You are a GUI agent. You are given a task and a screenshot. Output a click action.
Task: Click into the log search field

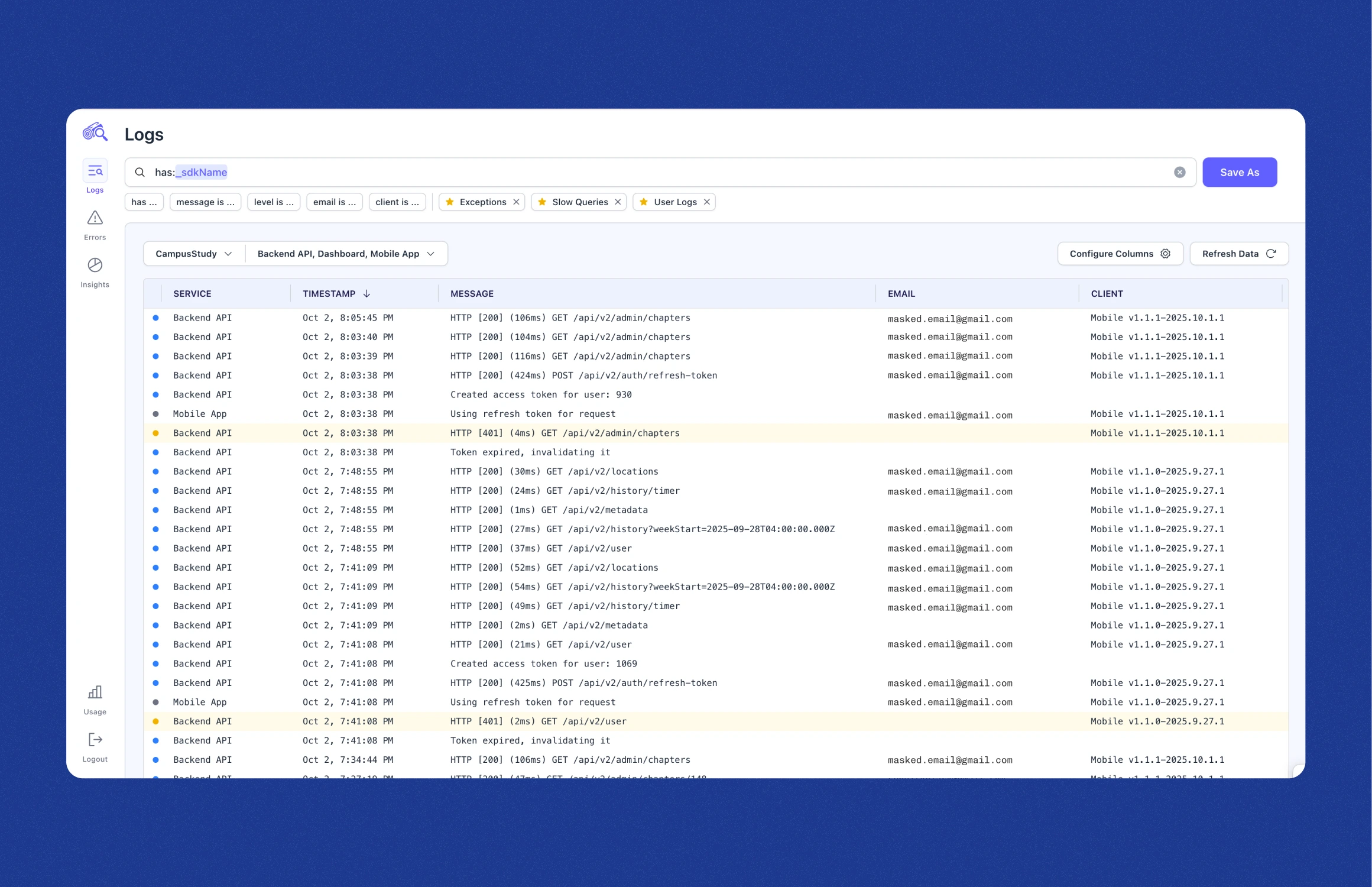point(650,172)
